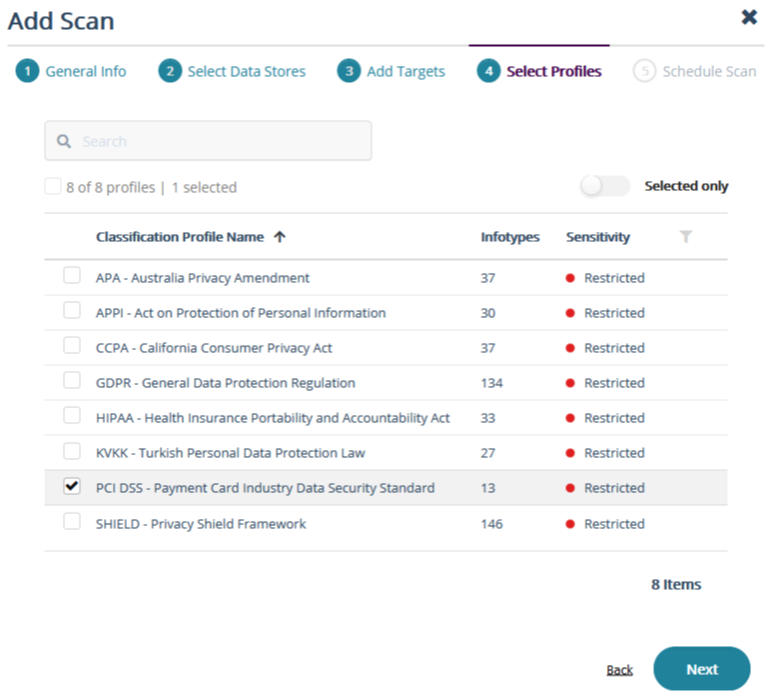Switch to the Add Targets step label
Image resolution: width=779 pixels, height=696 pixels.
(x=405, y=71)
